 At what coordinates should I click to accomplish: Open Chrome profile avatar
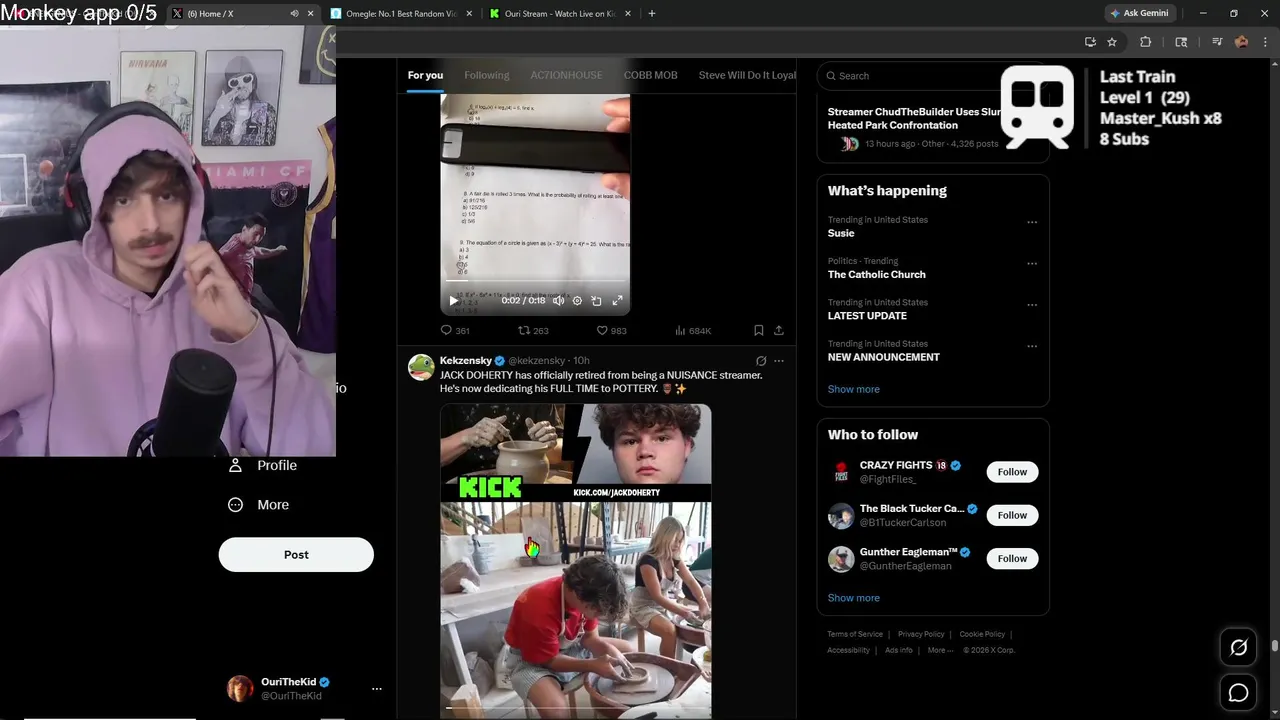[1241, 42]
